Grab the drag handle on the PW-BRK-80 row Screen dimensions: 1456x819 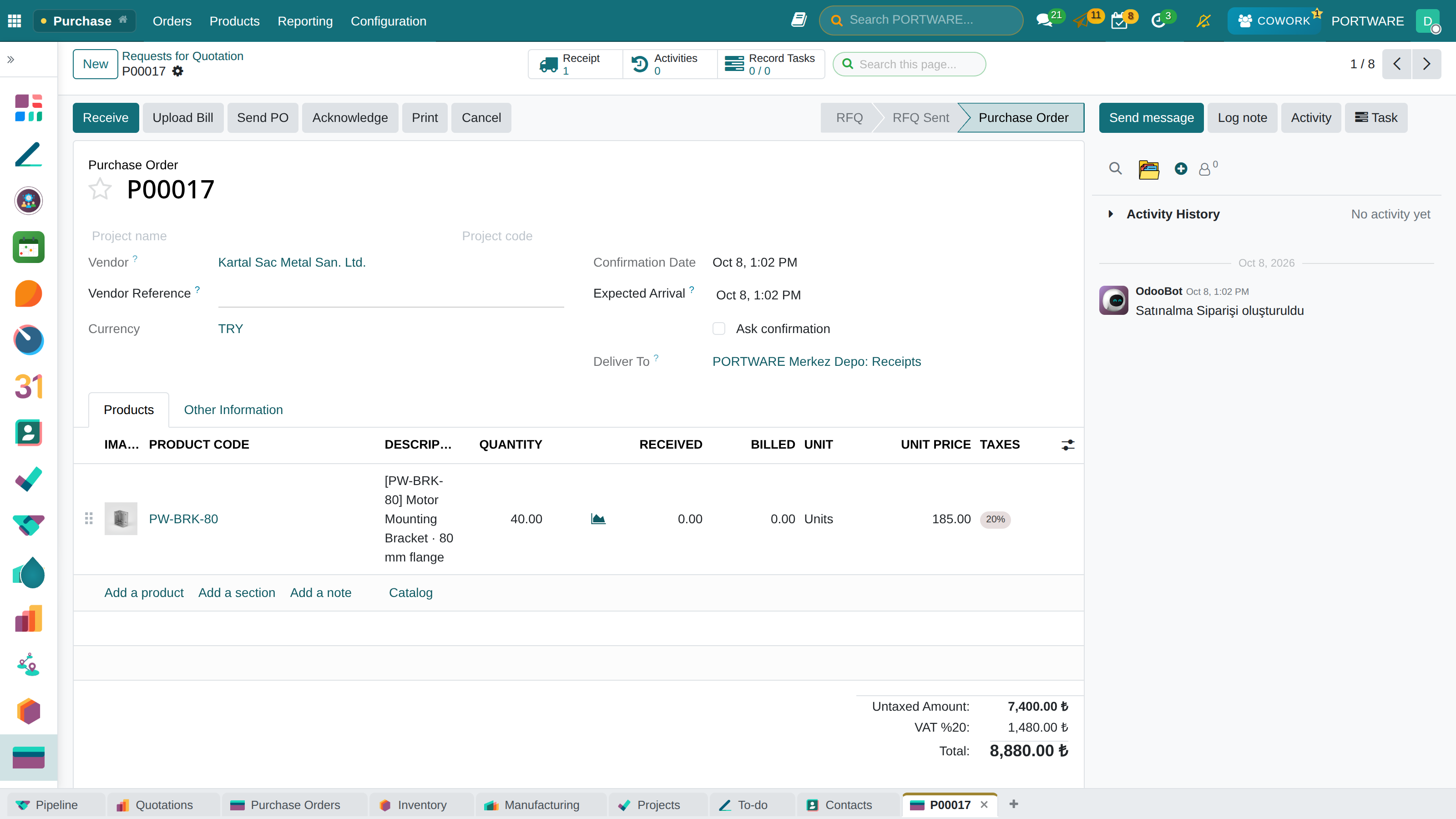coord(89,518)
